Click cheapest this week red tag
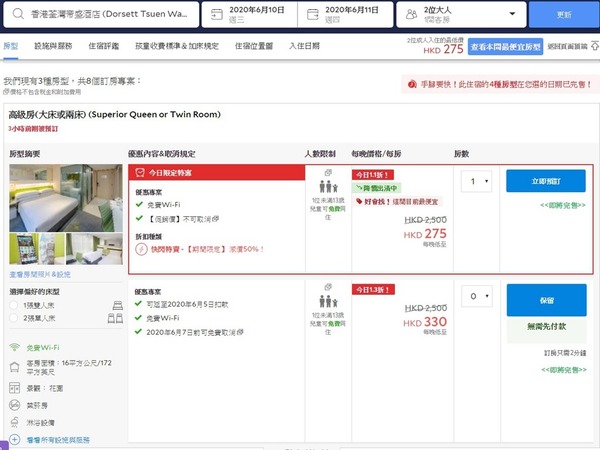600x450 pixels. 397,201
